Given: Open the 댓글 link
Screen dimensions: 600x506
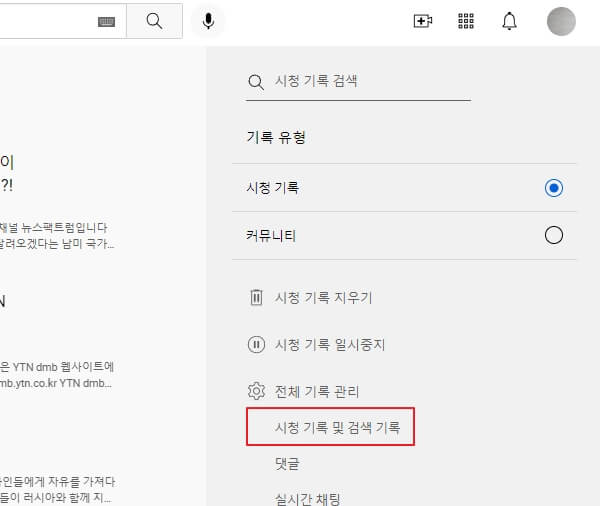Looking at the screenshot, I should pos(287,464).
